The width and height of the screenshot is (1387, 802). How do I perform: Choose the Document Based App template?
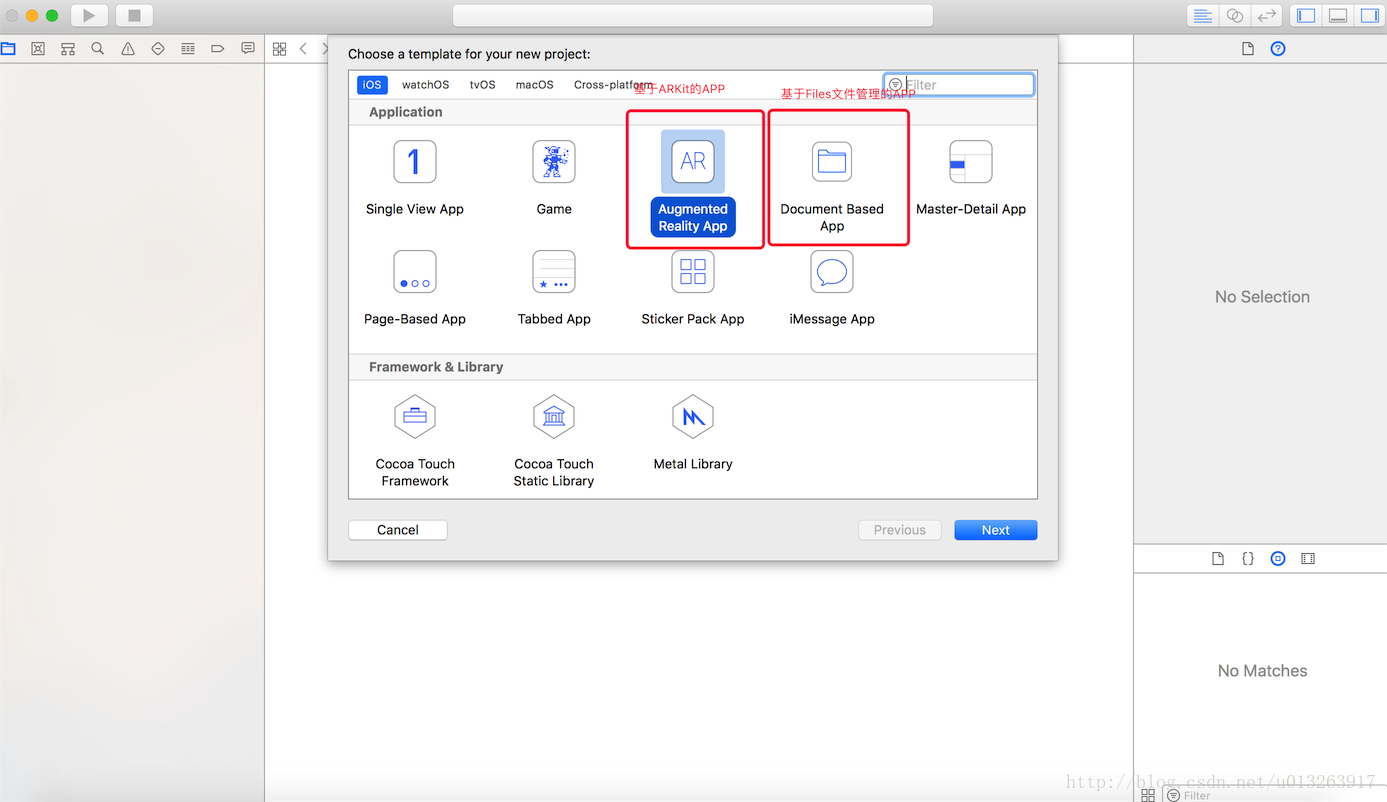point(832,188)
